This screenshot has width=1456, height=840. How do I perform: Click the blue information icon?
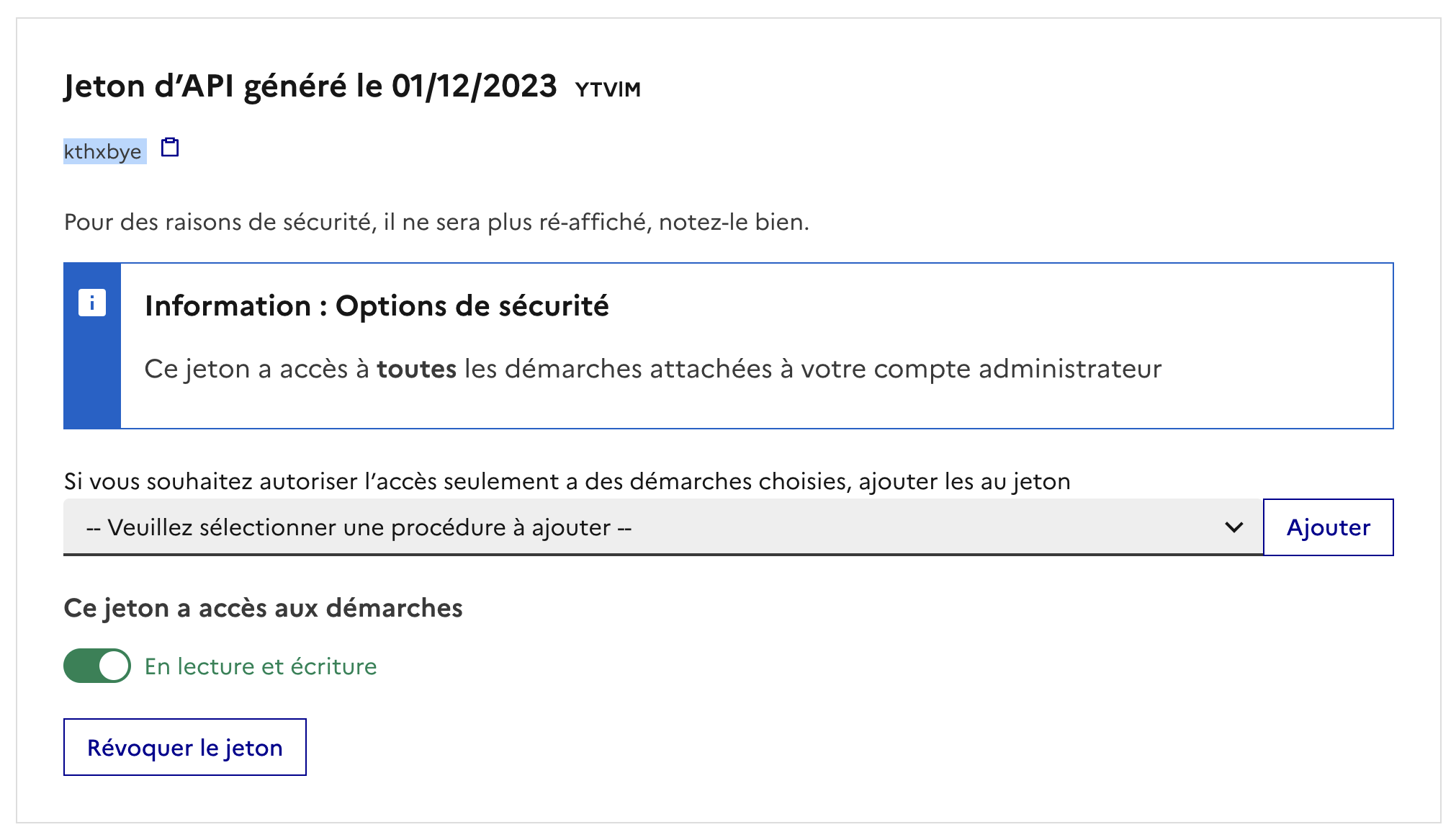click(x=92, y=303)
